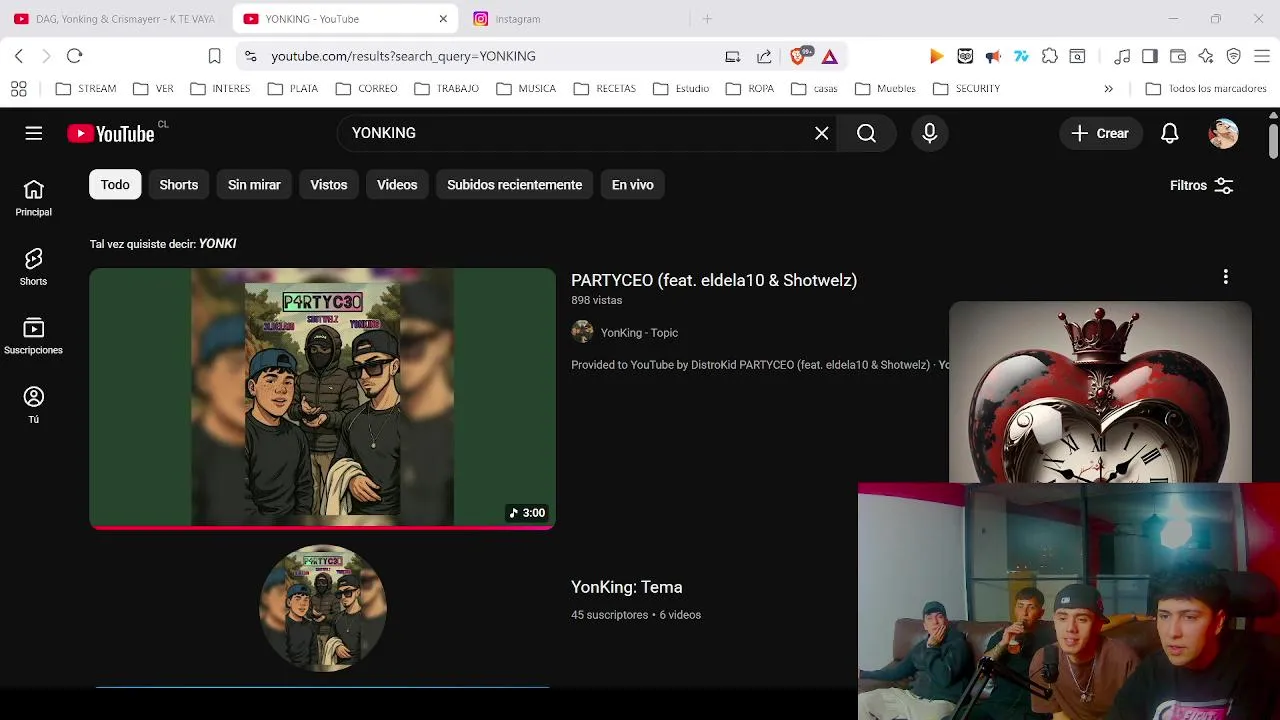Image resolution: width=1280 pixels, height=720 pixels.
Task: Select the Videos filter chip
Action: (x=397, y=185)
